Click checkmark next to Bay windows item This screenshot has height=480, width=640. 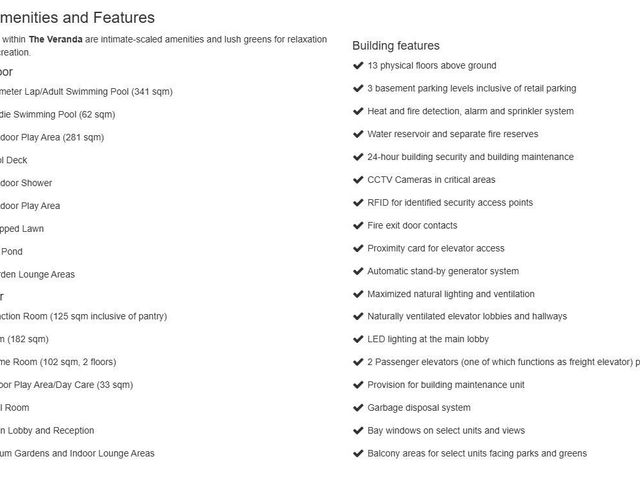[x=358, y=431]
